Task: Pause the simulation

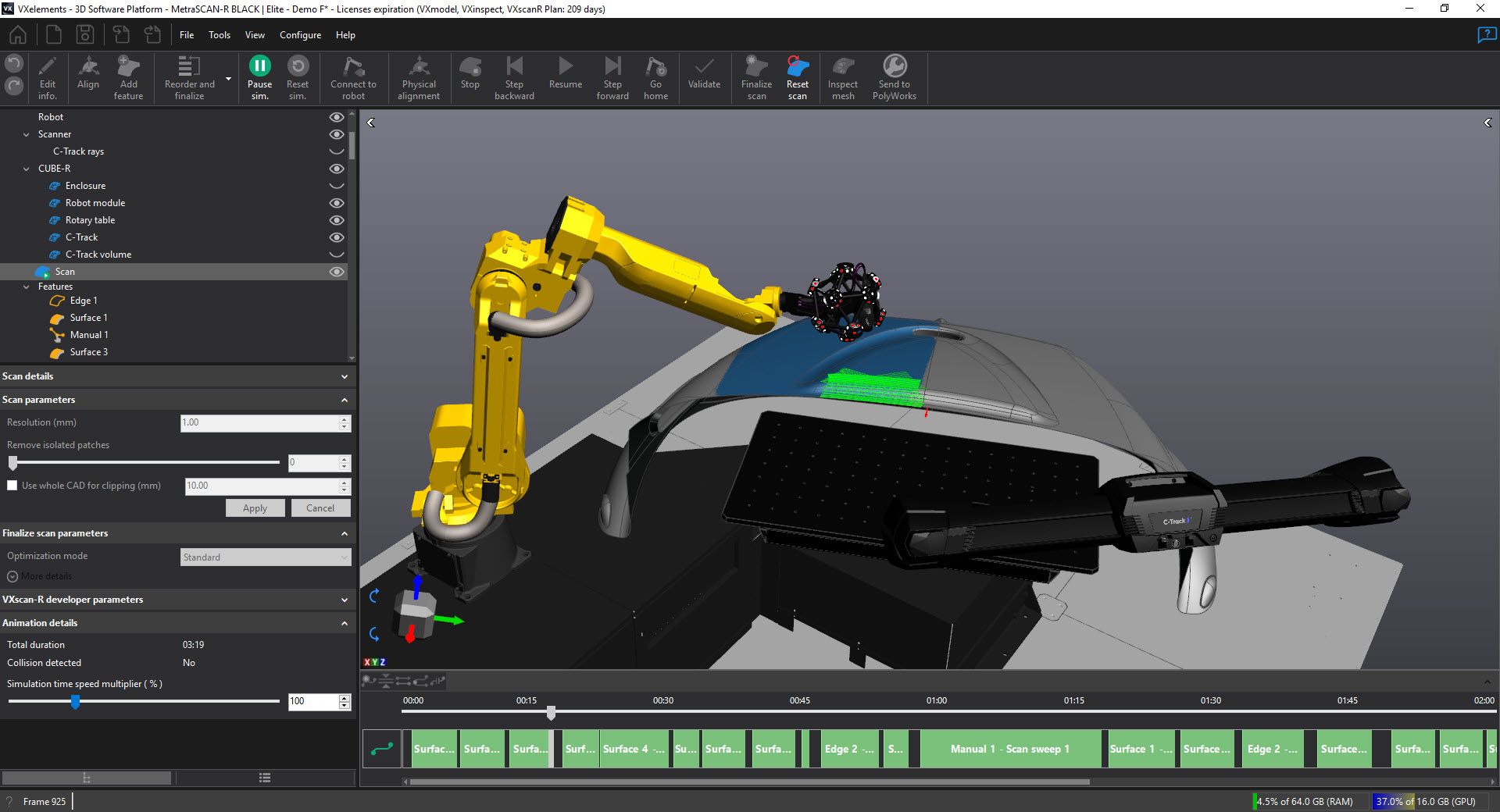Action: coord(259,78)
